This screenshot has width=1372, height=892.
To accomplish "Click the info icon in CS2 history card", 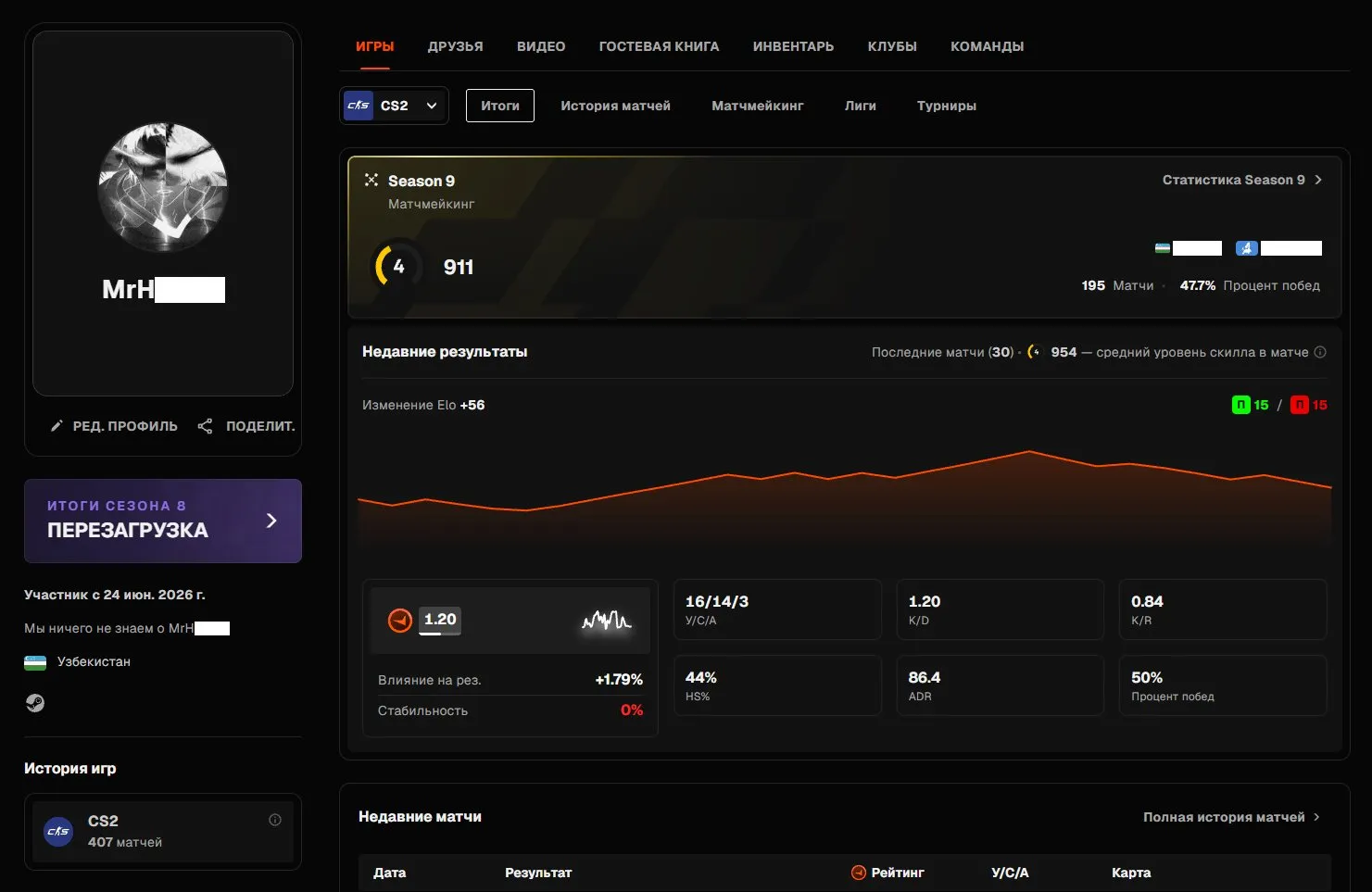I will (x=275, y=820).
